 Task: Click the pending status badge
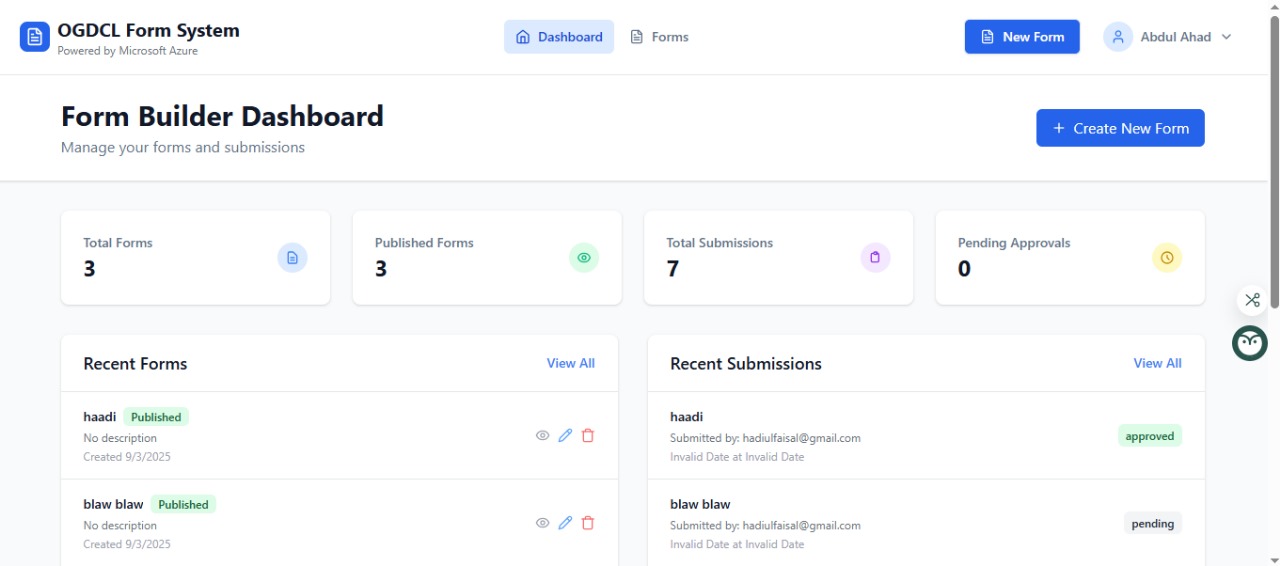(x=1153, y=523)
